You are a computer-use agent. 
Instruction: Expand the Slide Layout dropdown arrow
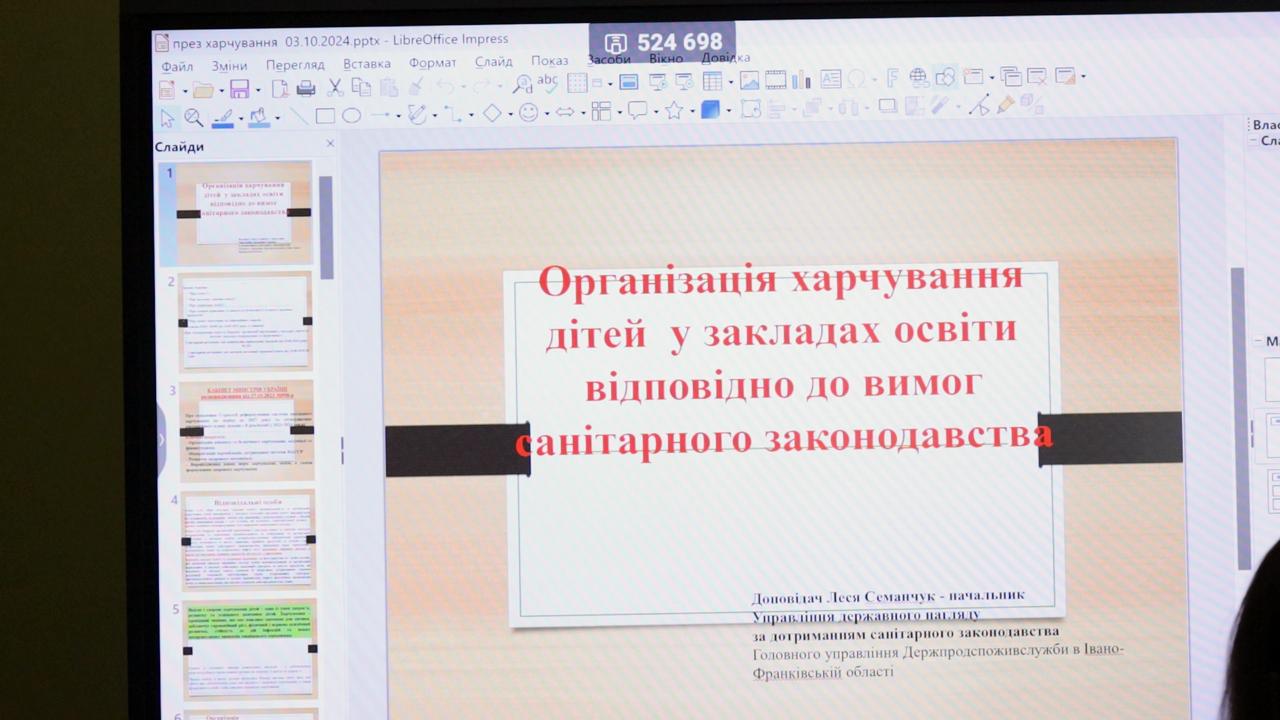pyautogui.click(x=1083, y=76)
